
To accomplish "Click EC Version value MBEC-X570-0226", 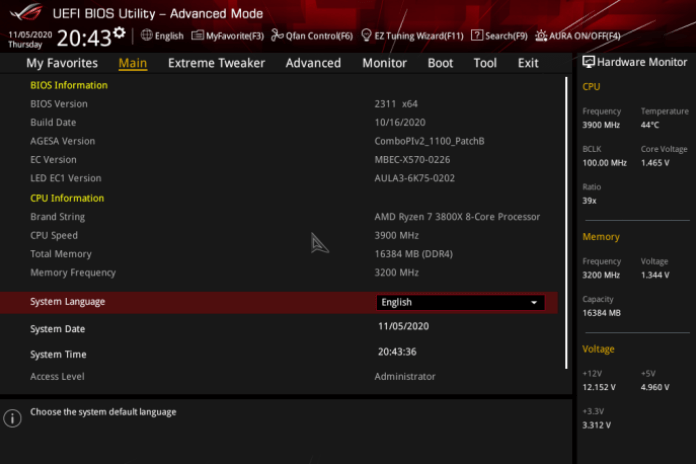I will point(412,160).
